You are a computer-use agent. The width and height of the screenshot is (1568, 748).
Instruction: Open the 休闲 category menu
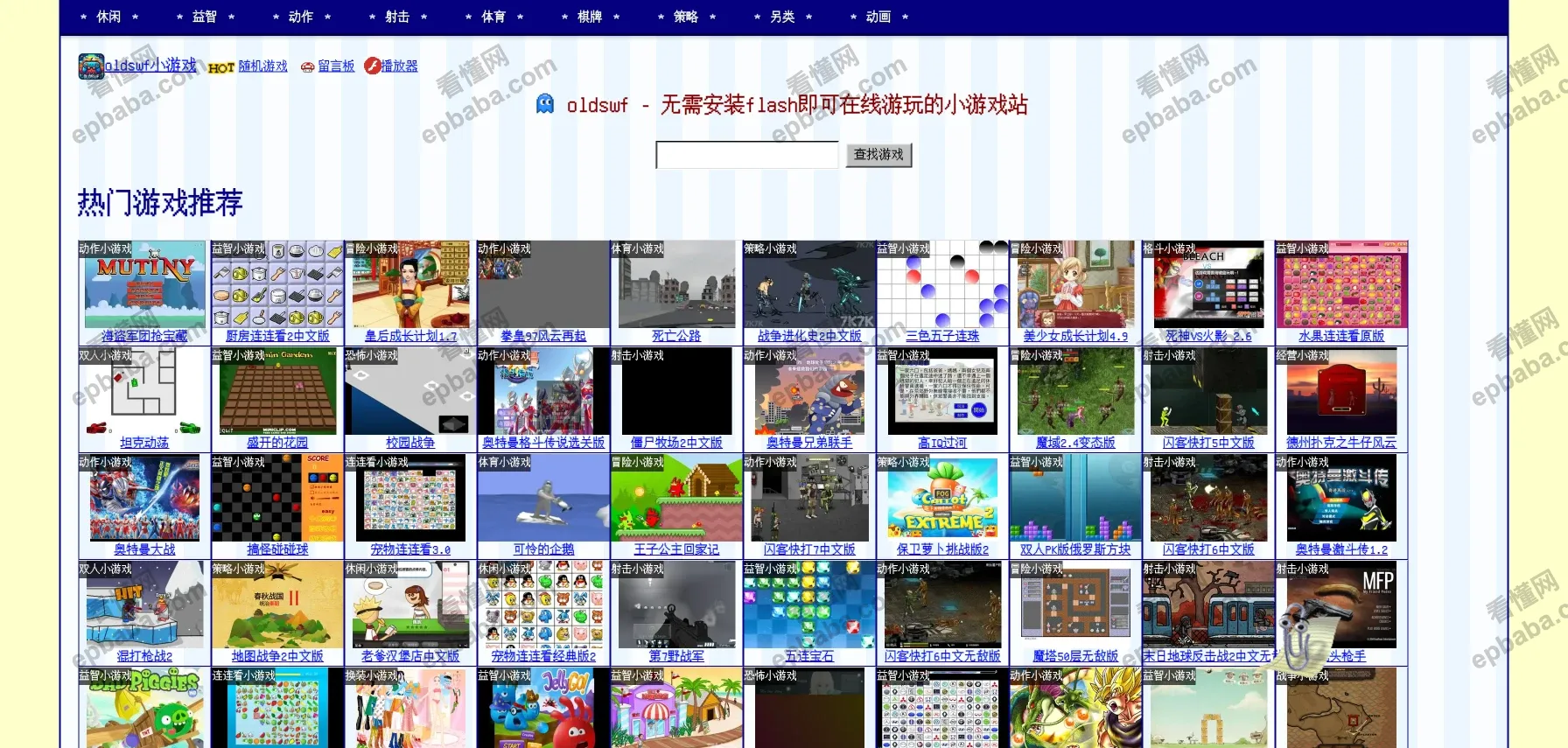pos(109,17)
